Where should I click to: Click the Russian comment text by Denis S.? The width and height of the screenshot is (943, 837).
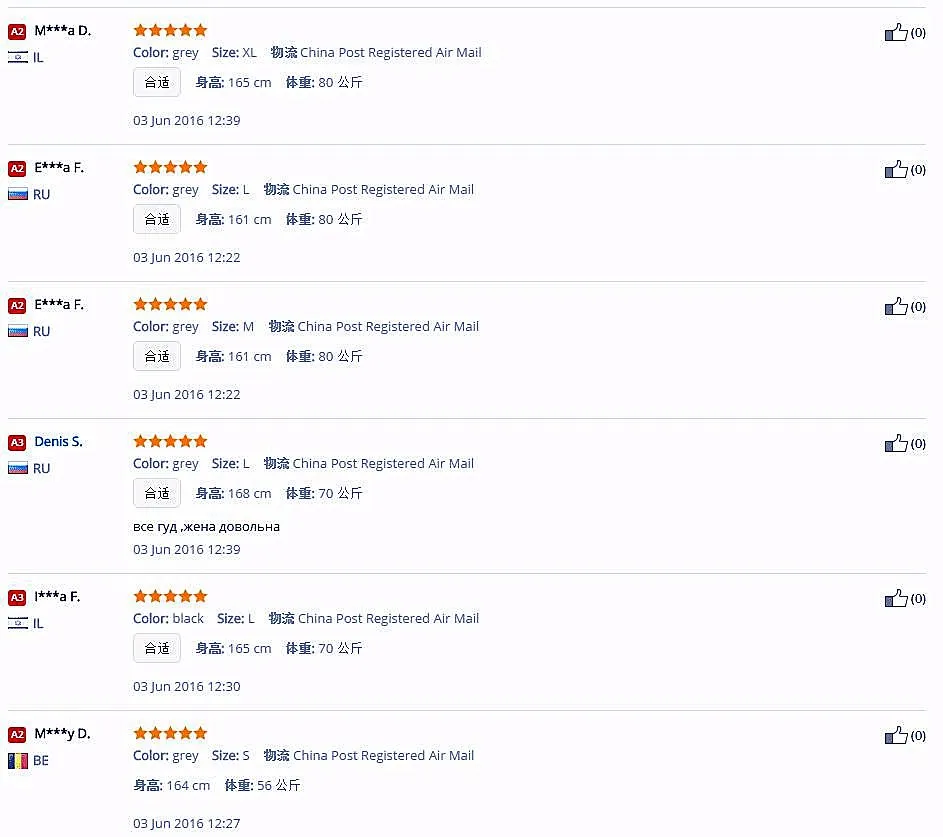click(206, 527)
